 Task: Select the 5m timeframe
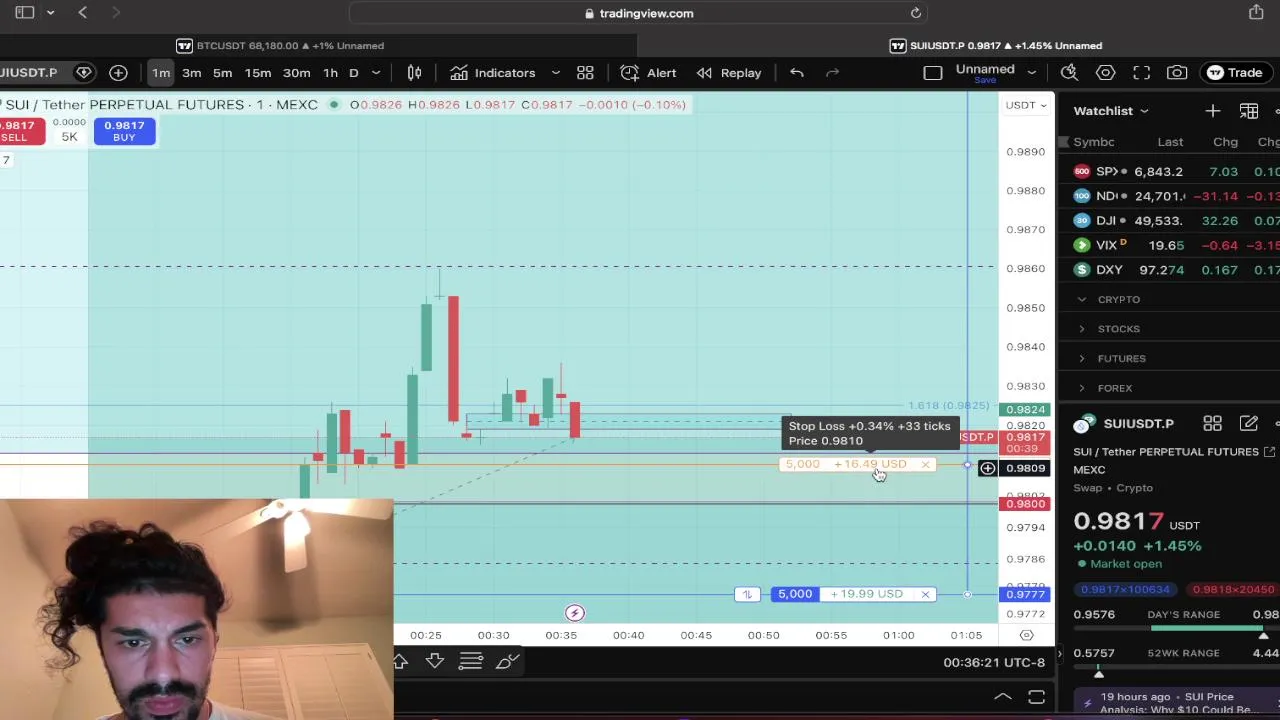point(222,73)
